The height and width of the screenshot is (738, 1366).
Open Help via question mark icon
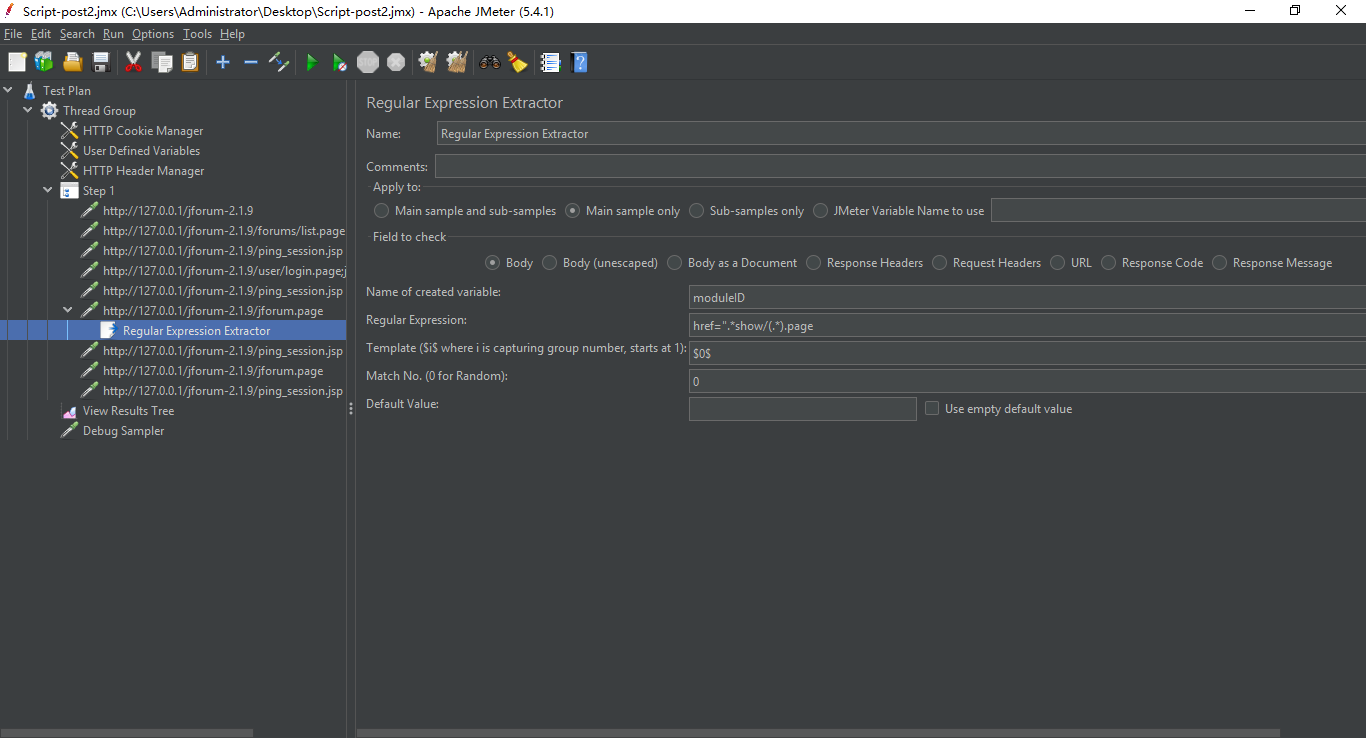(578, 62)
